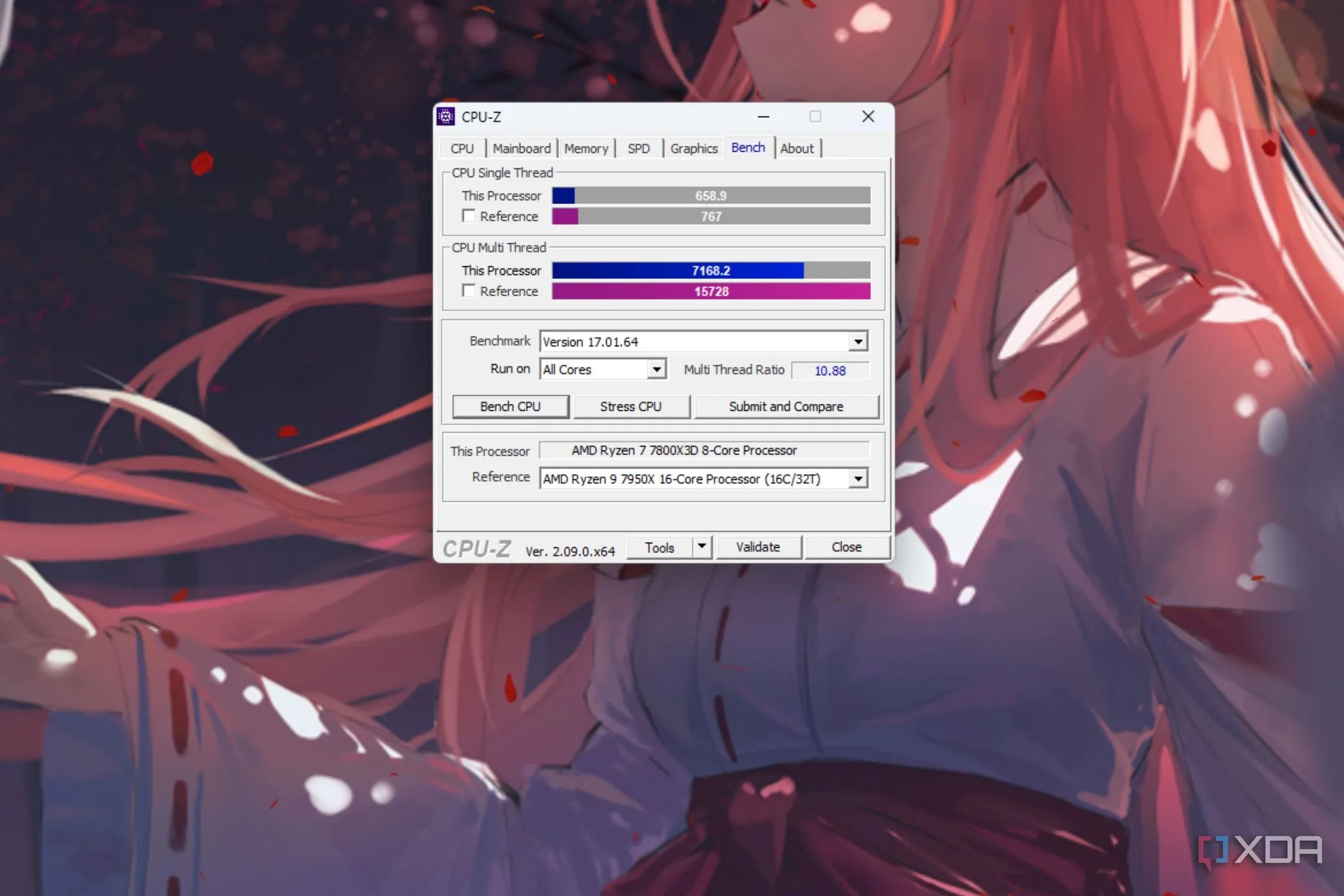The height and width of the screenshot is (896, 1344).
Task: Click Submit and Compare
Action: 786,406
